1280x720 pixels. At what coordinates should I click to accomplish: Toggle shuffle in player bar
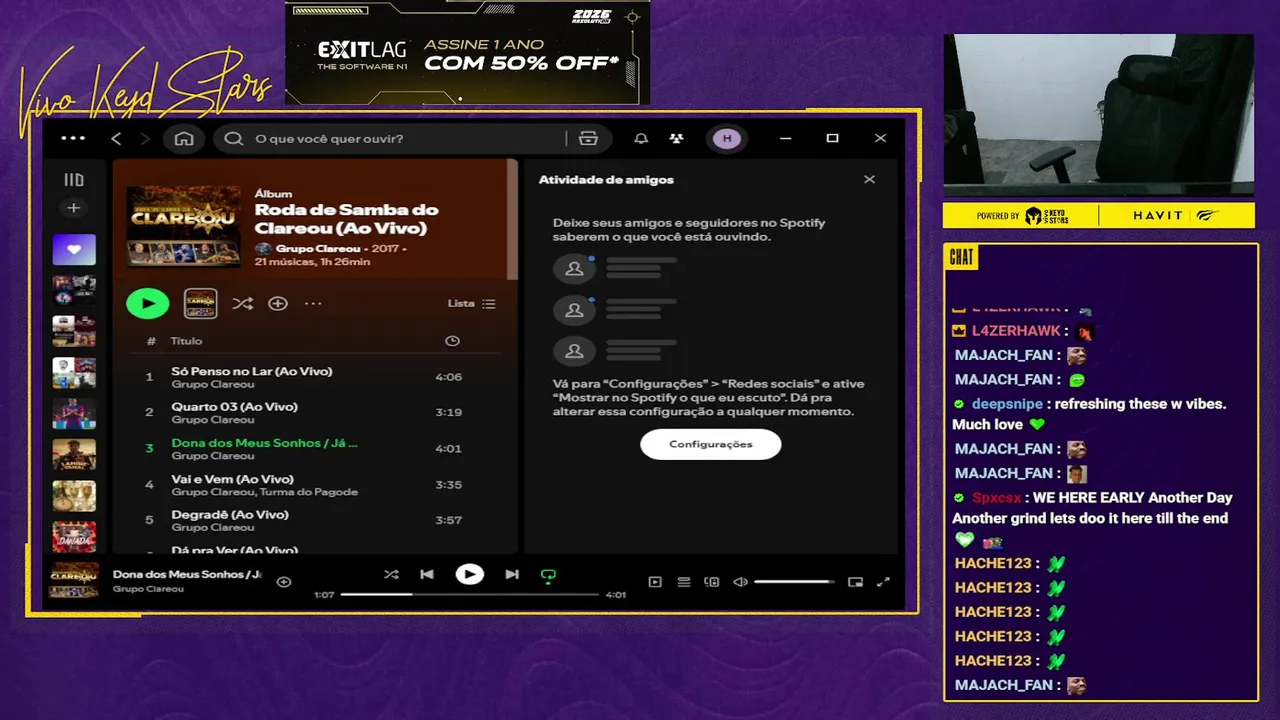(391, 574)
